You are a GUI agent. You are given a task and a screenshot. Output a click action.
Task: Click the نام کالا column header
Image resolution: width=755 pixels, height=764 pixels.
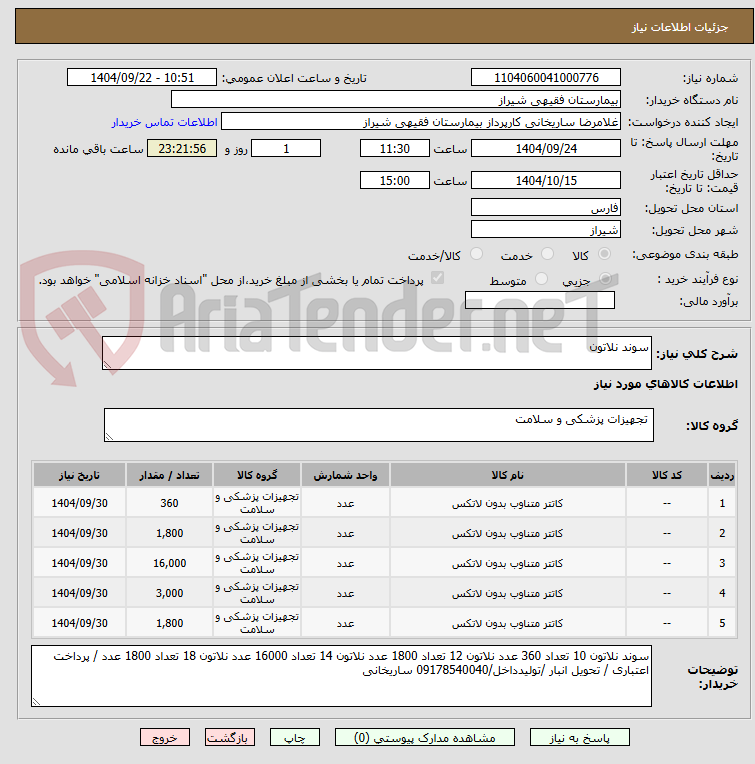[x=507, y=475]
